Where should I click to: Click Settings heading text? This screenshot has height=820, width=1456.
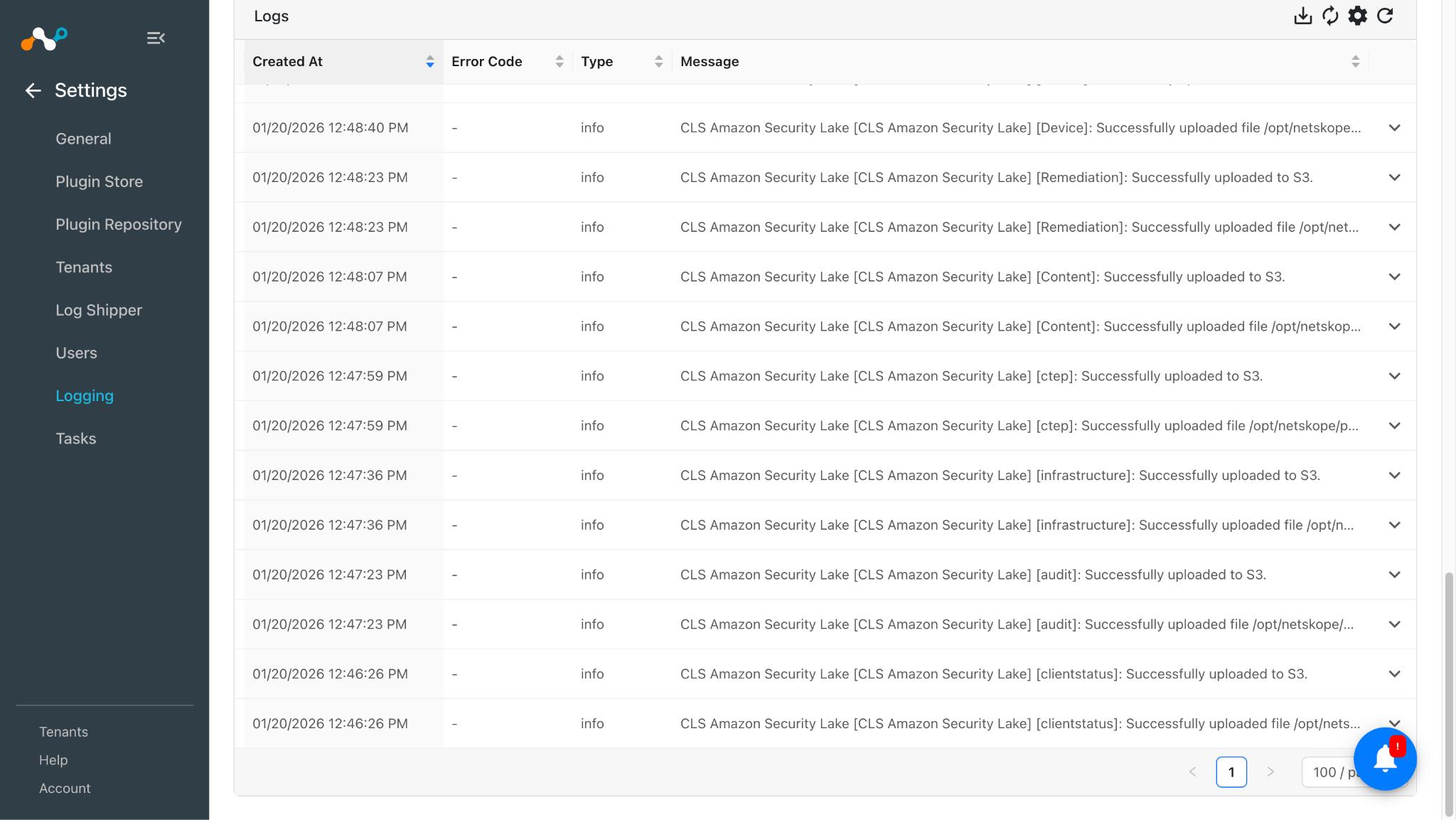click(91, 90)
